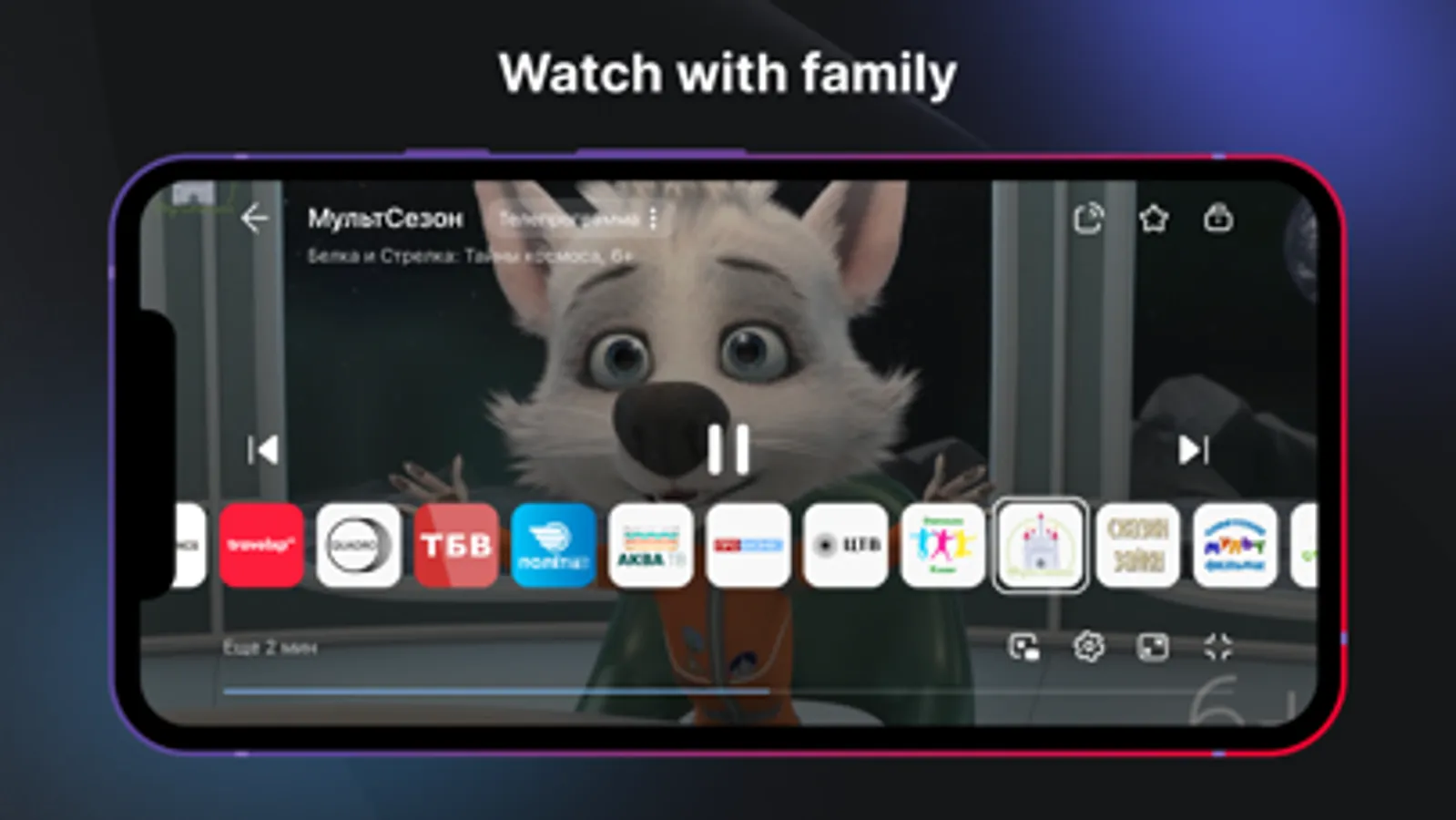1456x820 pixels.
Task: Go back using the left arrow
Action: click(x=254, y=219)
